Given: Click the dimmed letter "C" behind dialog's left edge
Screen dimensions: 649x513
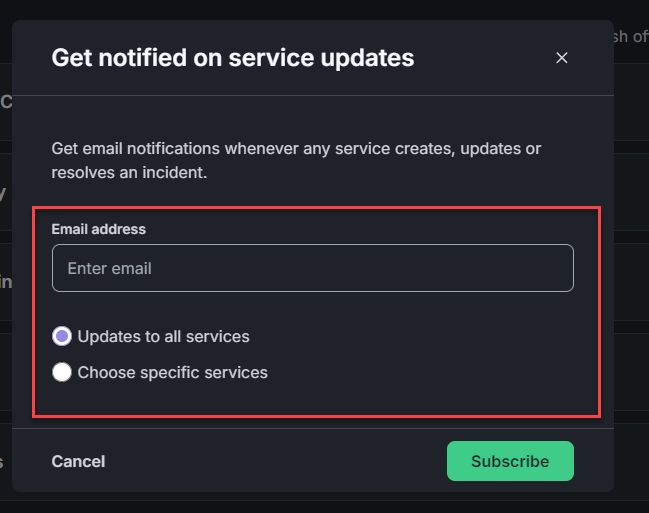Looking at the screenshot, I should (6, 101).
